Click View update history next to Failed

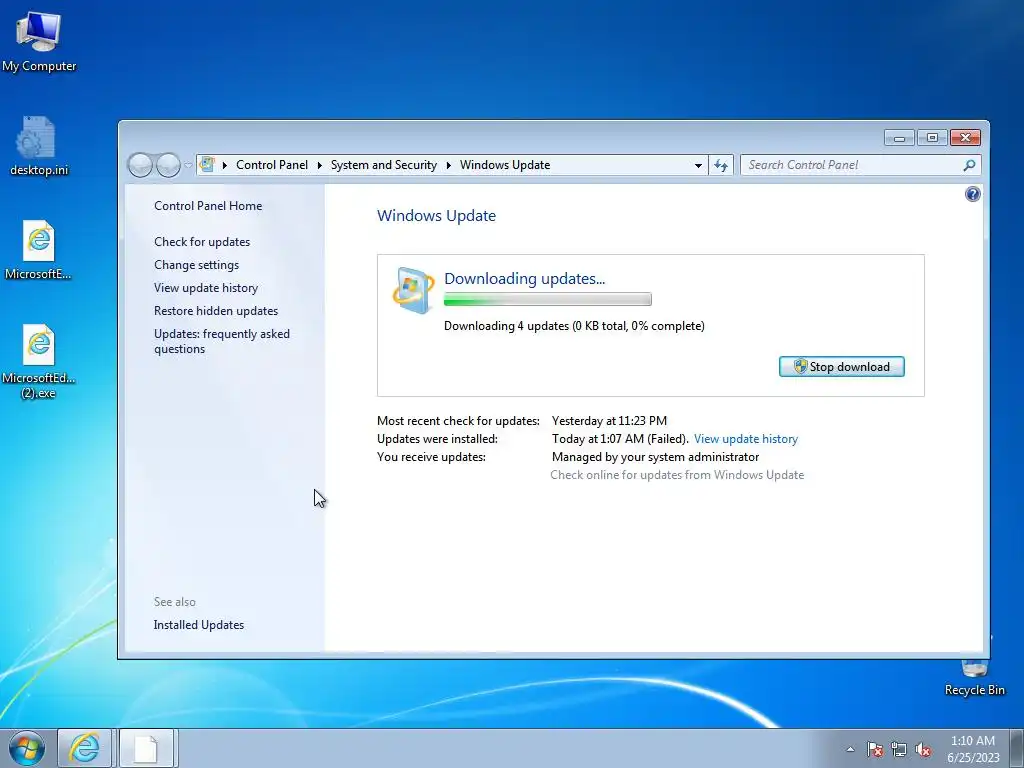tap(746, 439)
